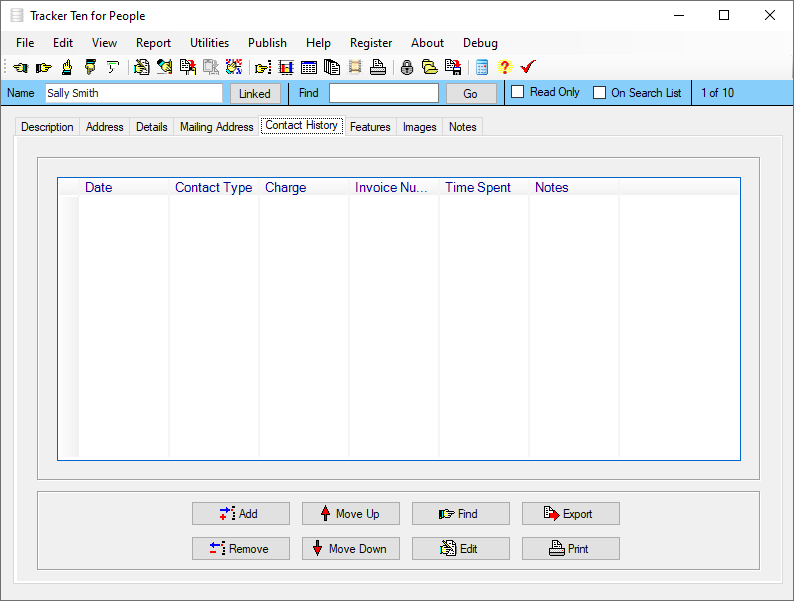Viewport: 794px width, 601px height.
Task: Click the Name field containing Sally Smith
Action: tap(134, 93)
